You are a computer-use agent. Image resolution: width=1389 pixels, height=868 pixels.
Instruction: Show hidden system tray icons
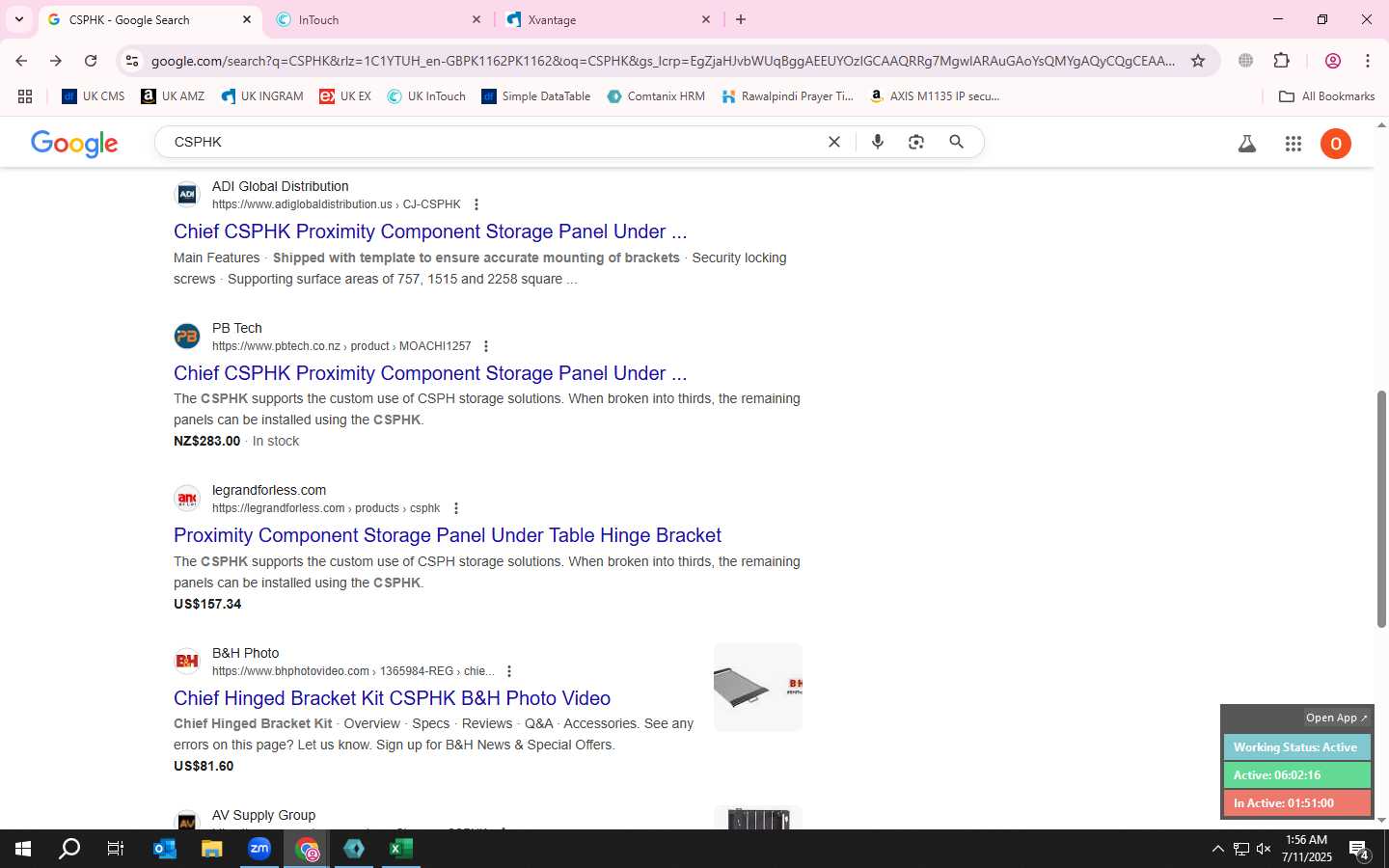pyautogui.click(x=1217, y=849)
